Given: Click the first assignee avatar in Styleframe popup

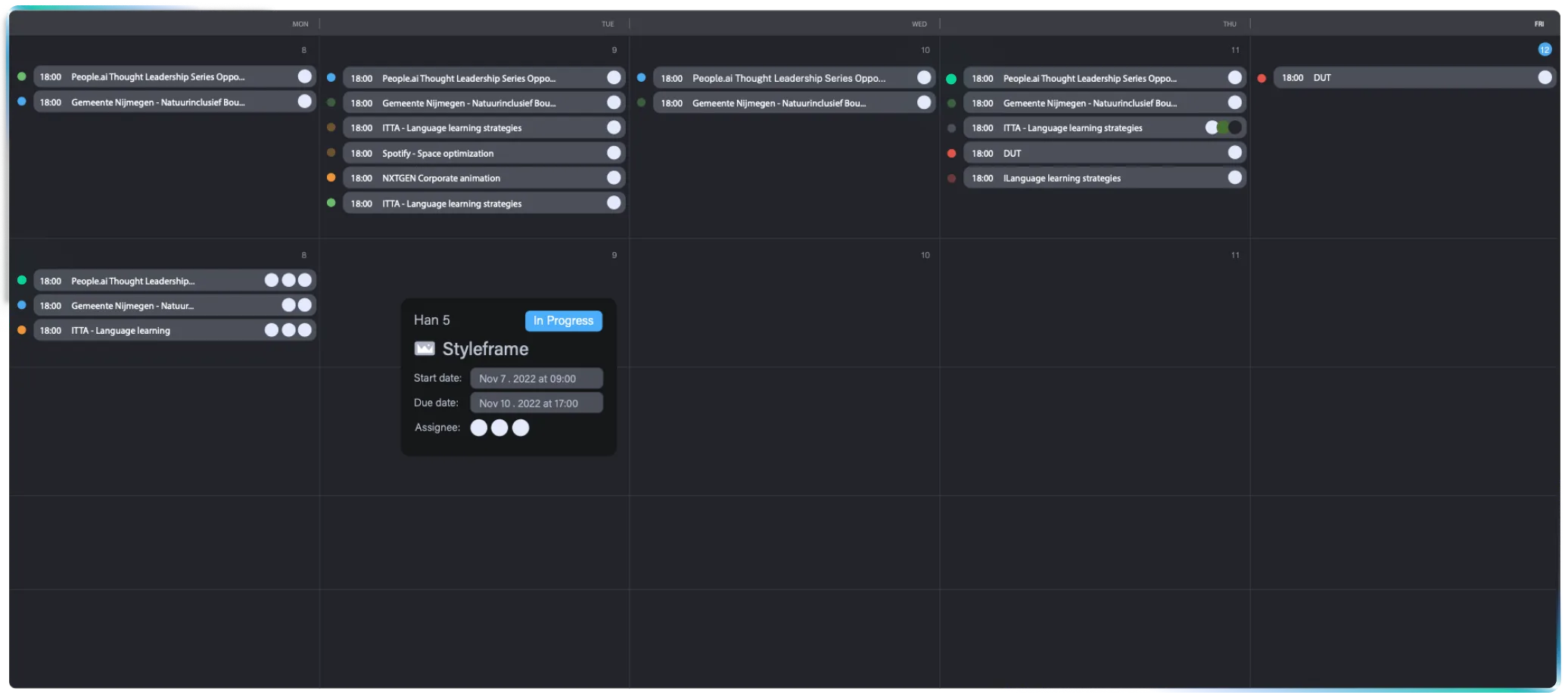Looking at the screenshot, I should point(478,428).
